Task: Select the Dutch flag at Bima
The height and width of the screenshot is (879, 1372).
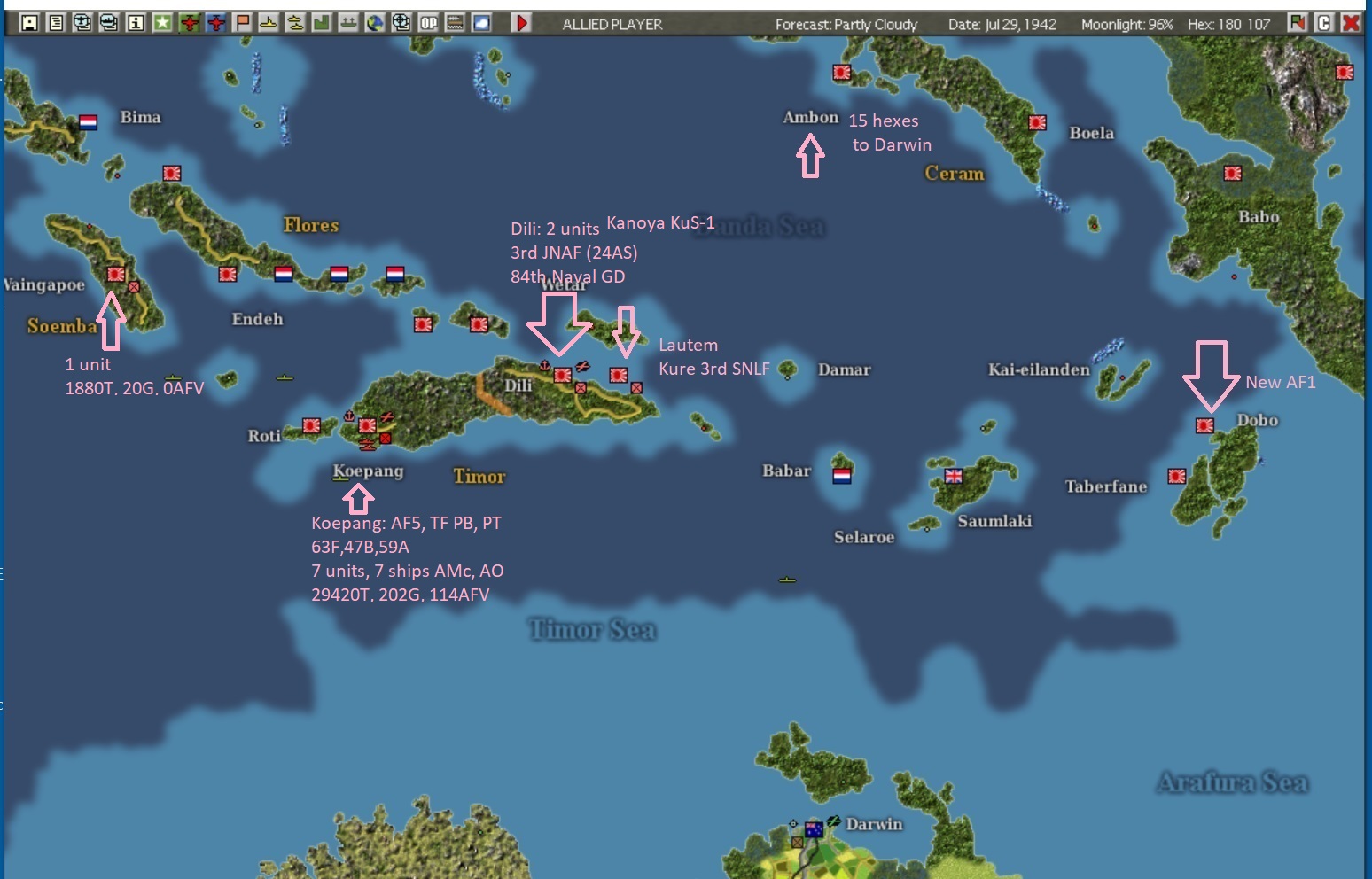Action: click(88, 122)
